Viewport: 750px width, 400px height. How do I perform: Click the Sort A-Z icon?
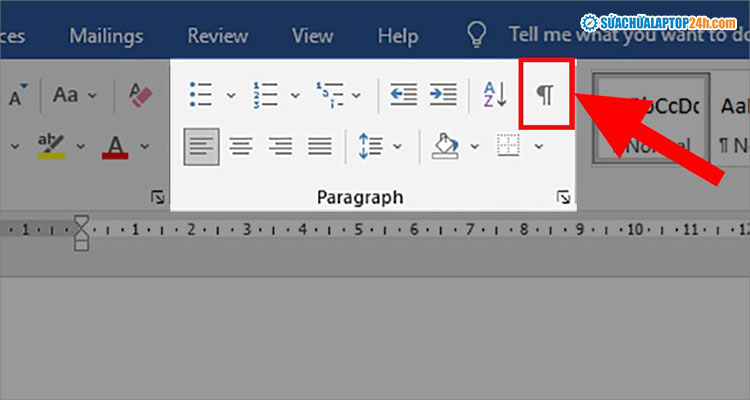tap(495, 95)
